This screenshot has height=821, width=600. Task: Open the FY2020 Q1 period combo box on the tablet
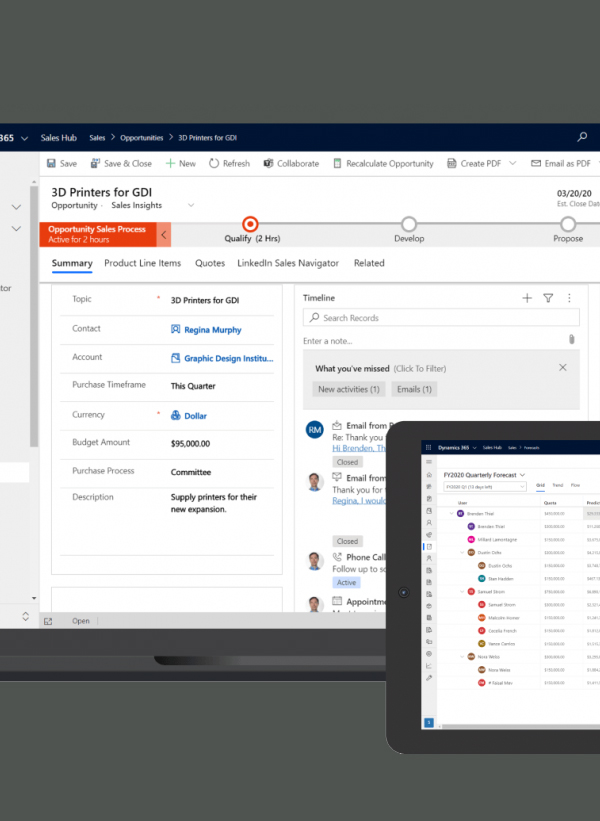(484, 486)
